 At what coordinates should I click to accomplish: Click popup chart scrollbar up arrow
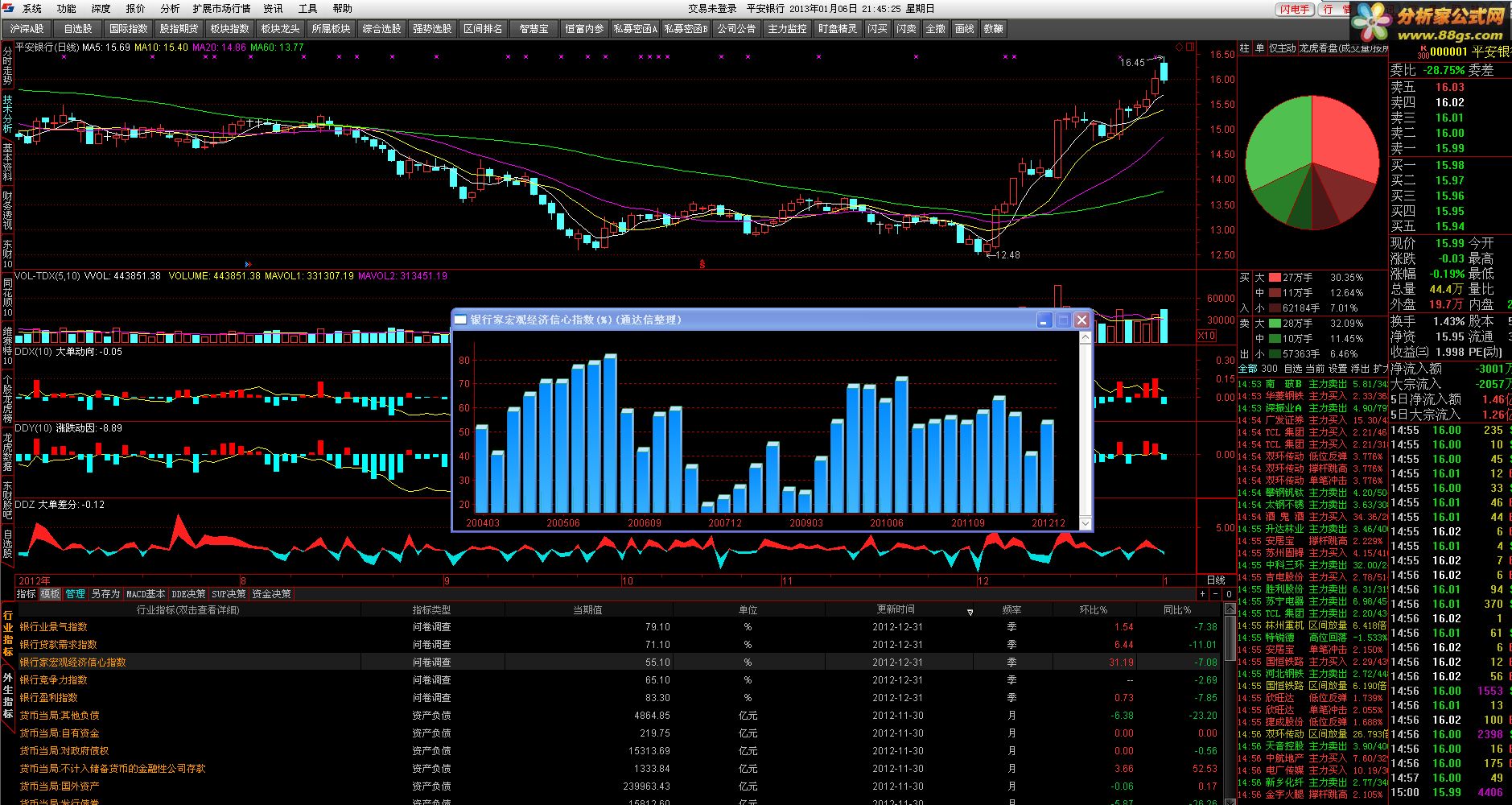pyautogui.click(x=1085, y=337)
